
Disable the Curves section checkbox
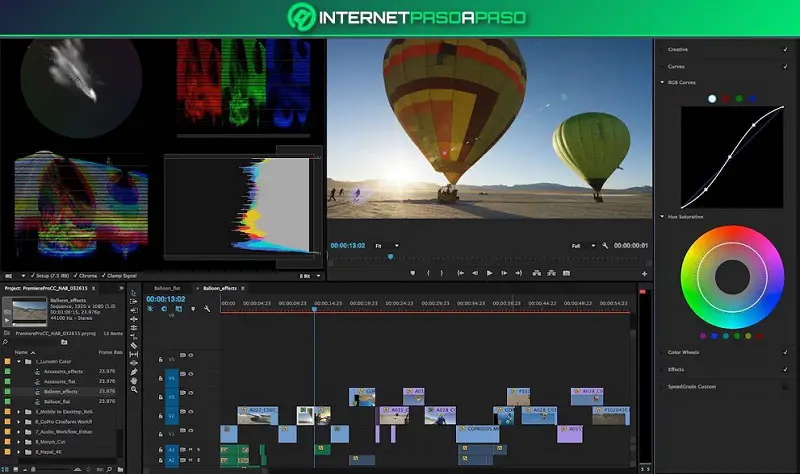[785, 66]
